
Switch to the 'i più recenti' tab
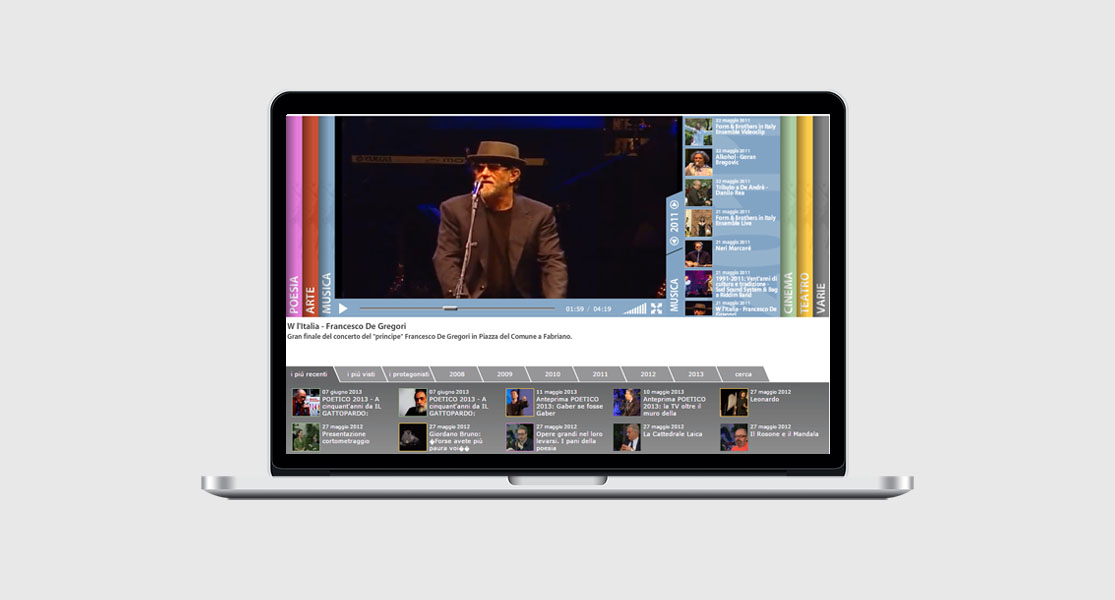(x=309, y=374)
